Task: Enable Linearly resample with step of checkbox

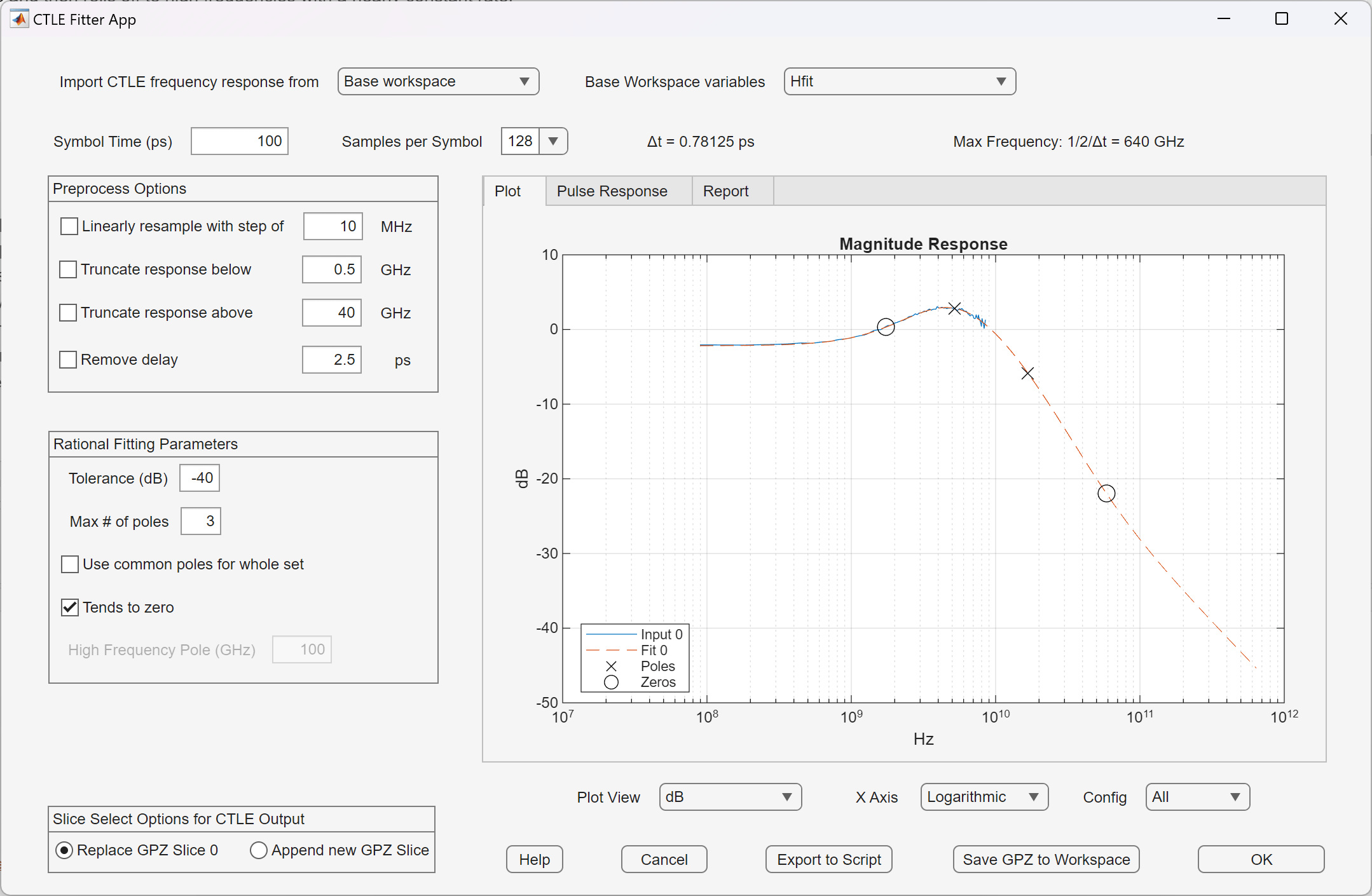Action: (69, 226)
